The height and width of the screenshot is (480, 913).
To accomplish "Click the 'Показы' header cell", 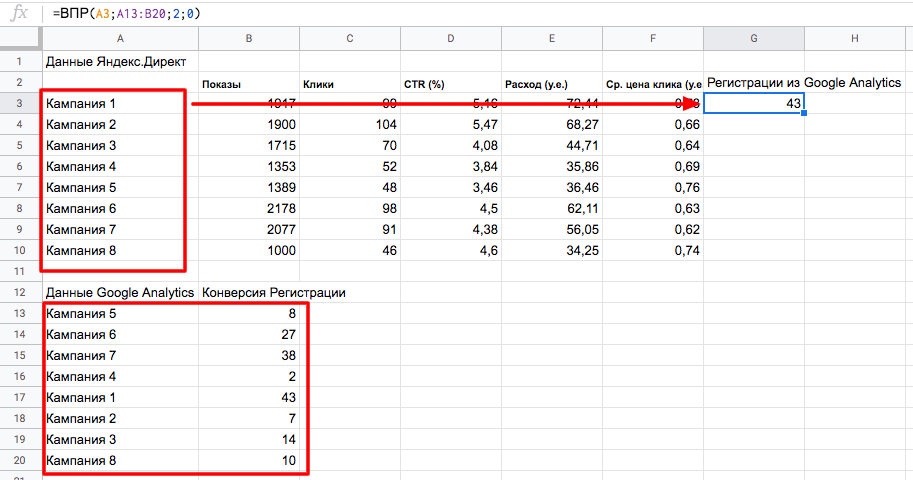I will 249,83.
